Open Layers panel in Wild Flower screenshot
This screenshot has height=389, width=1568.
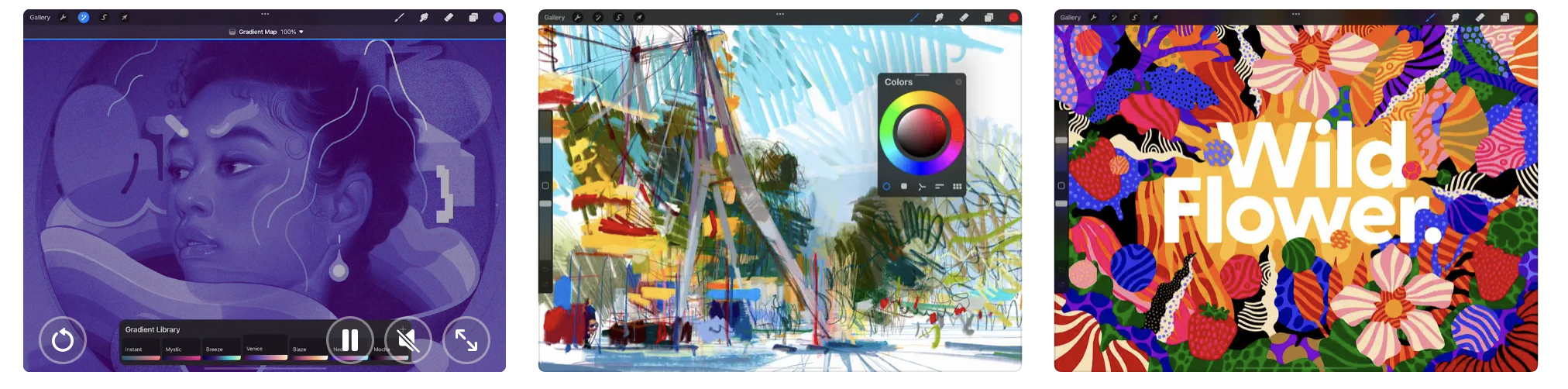coord(1504,17)
